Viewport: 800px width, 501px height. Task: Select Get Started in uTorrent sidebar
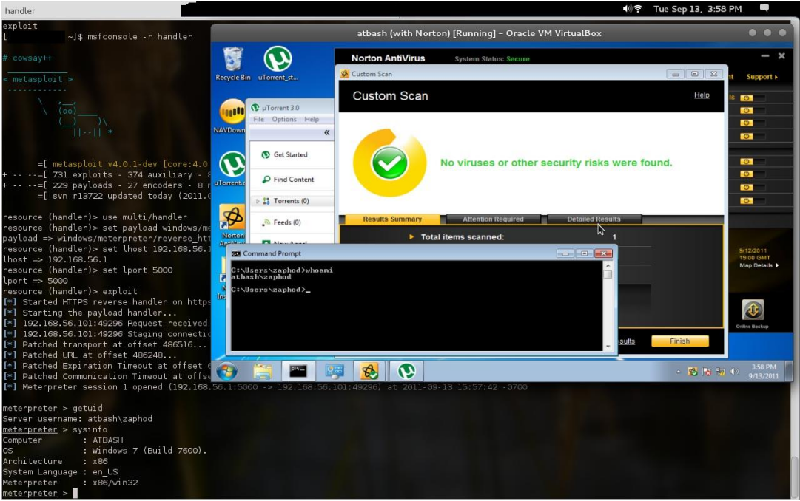[290, 155]
